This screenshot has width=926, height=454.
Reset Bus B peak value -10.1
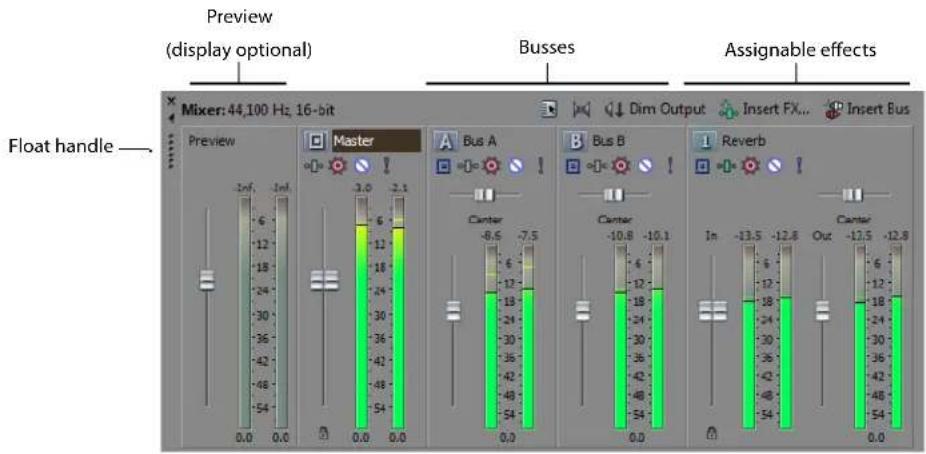coord(657,236)
